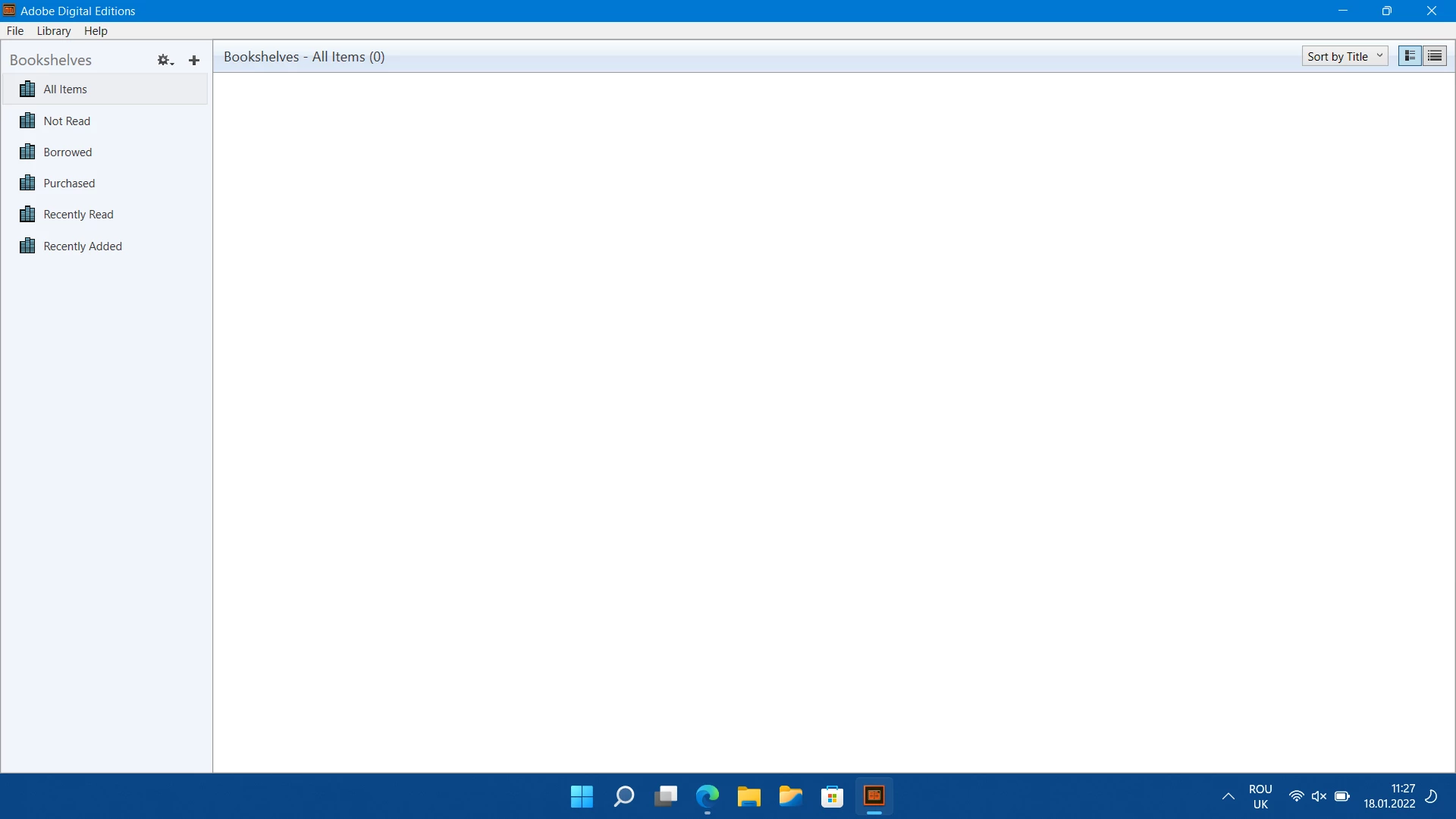Click the Not Read bookshelf icon
The height and width of the screenshot is (819, 1456).
(27, 121)
